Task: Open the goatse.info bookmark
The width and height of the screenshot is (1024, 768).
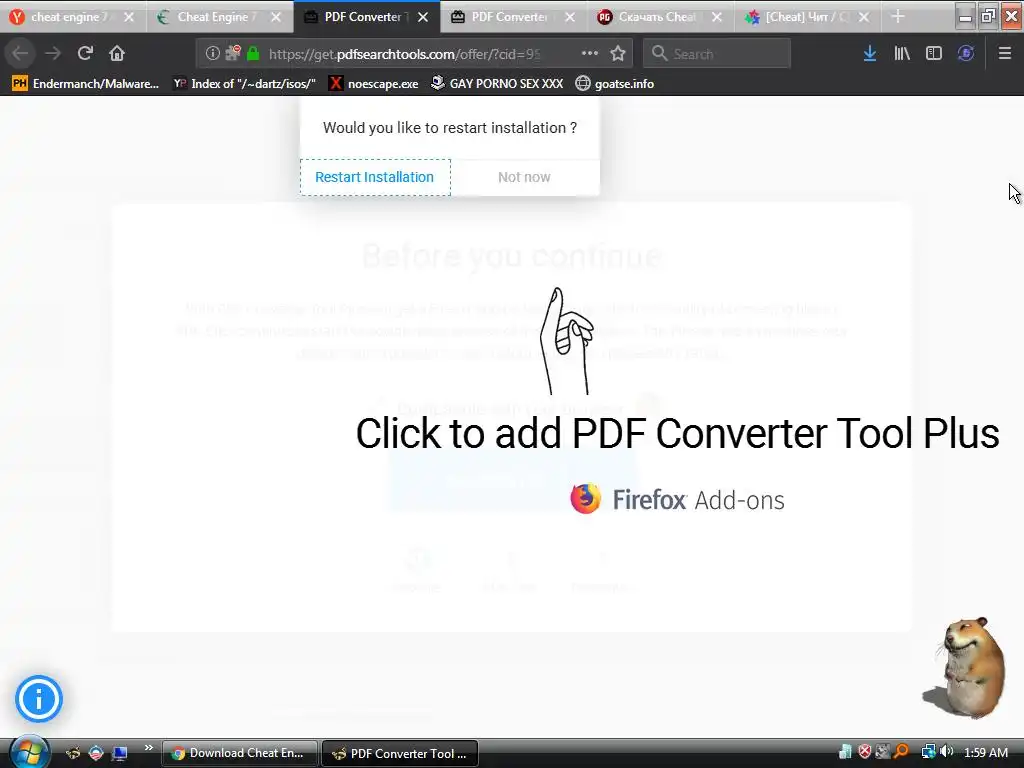Action: point(615,84)
